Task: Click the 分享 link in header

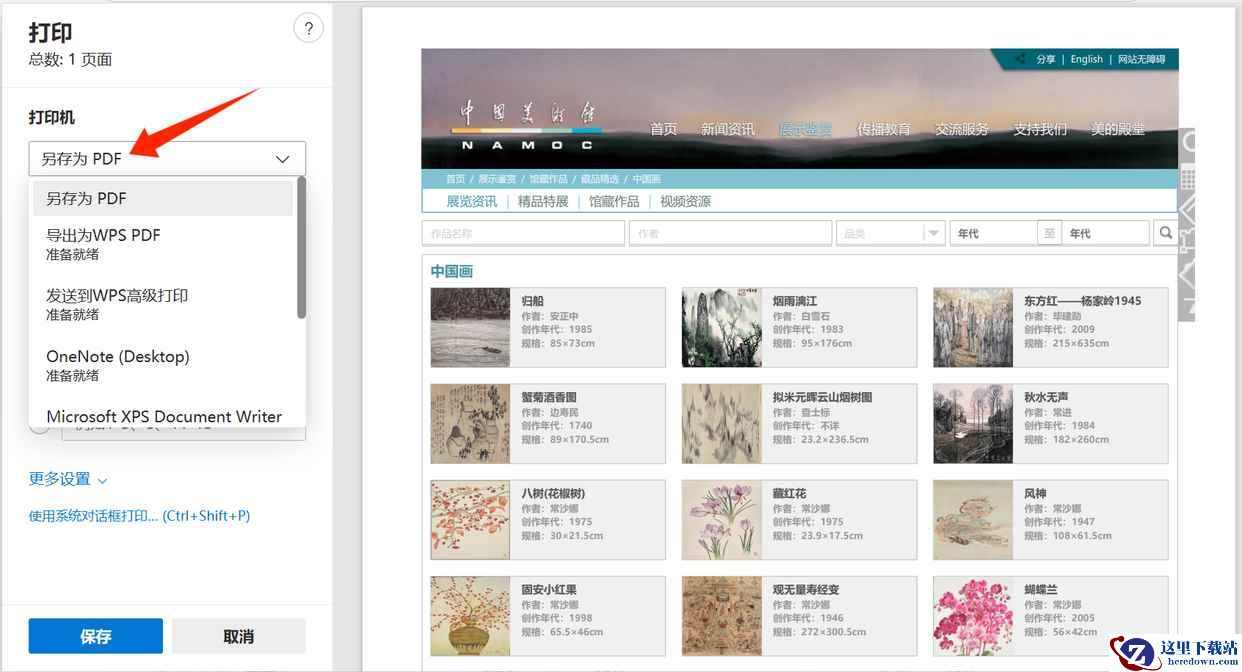Action: [1046, 59]
